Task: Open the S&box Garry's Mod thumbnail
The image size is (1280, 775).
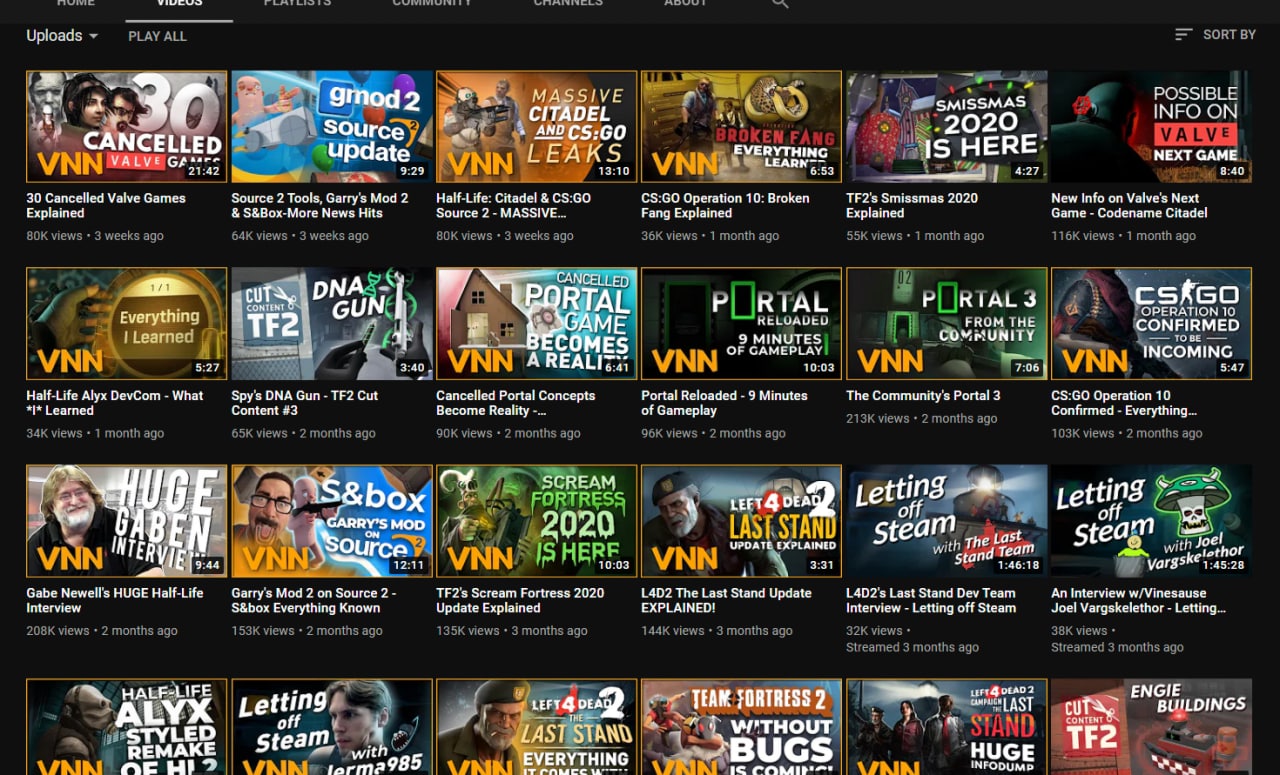Action: click(x=332, y=521)
